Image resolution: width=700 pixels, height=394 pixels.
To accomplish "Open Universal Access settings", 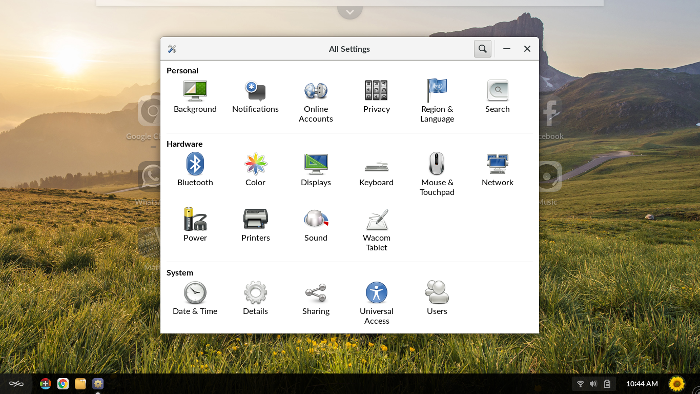I will 376,303.
